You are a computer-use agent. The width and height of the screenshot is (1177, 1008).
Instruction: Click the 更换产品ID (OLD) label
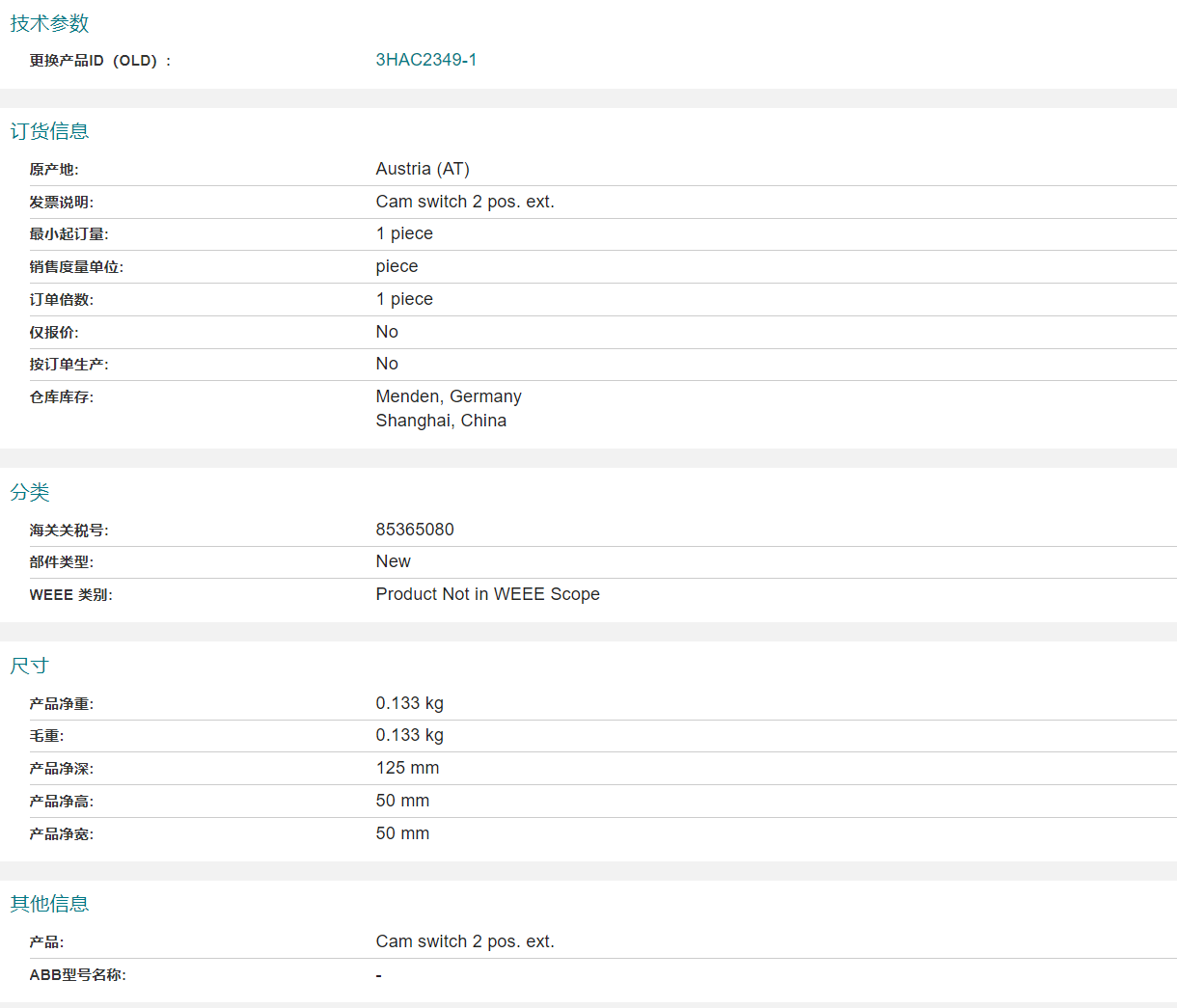click(x=100, y=61)
